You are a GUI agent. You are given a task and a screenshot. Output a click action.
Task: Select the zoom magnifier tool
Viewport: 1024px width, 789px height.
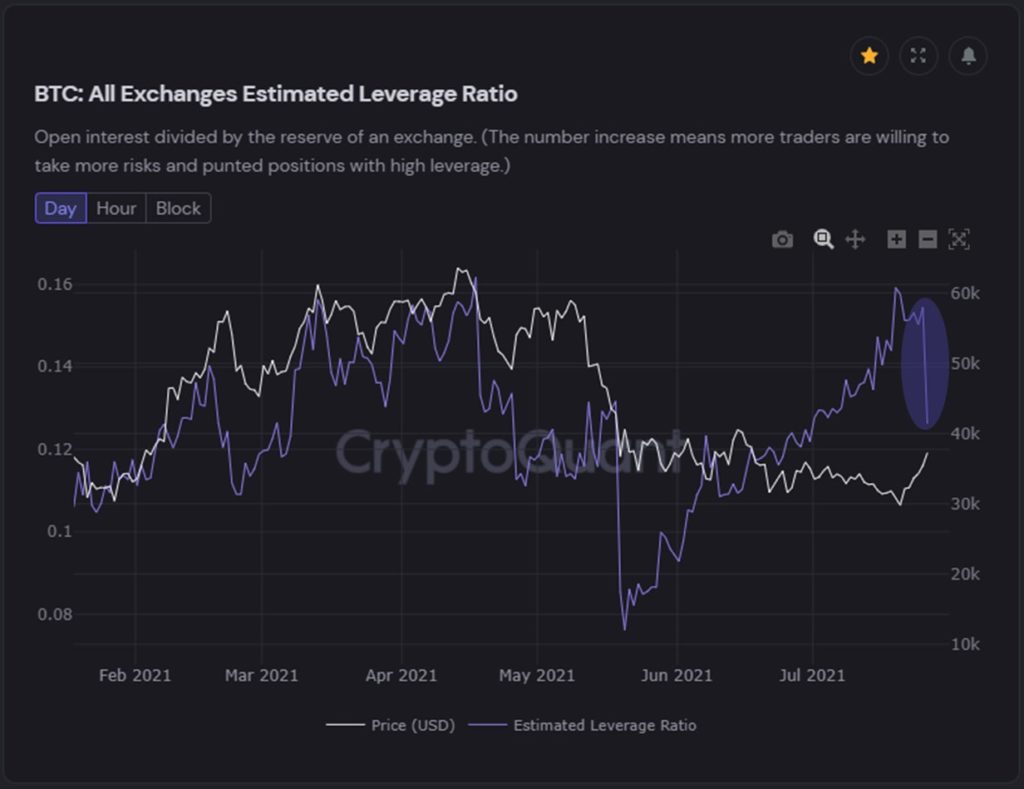click(822, 239)
